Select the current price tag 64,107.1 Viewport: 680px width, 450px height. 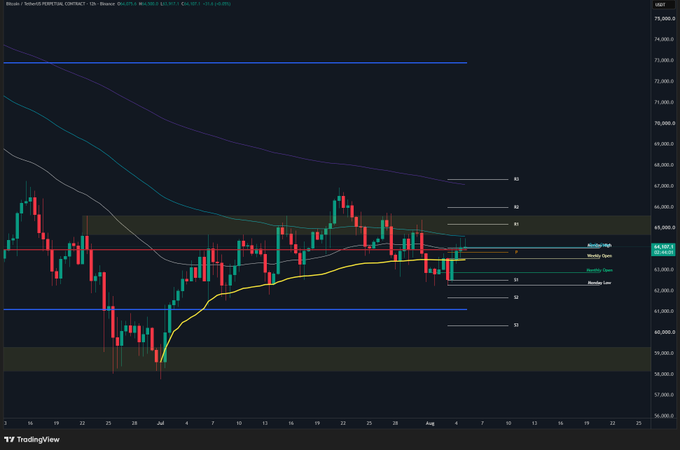tap(664, 249)
